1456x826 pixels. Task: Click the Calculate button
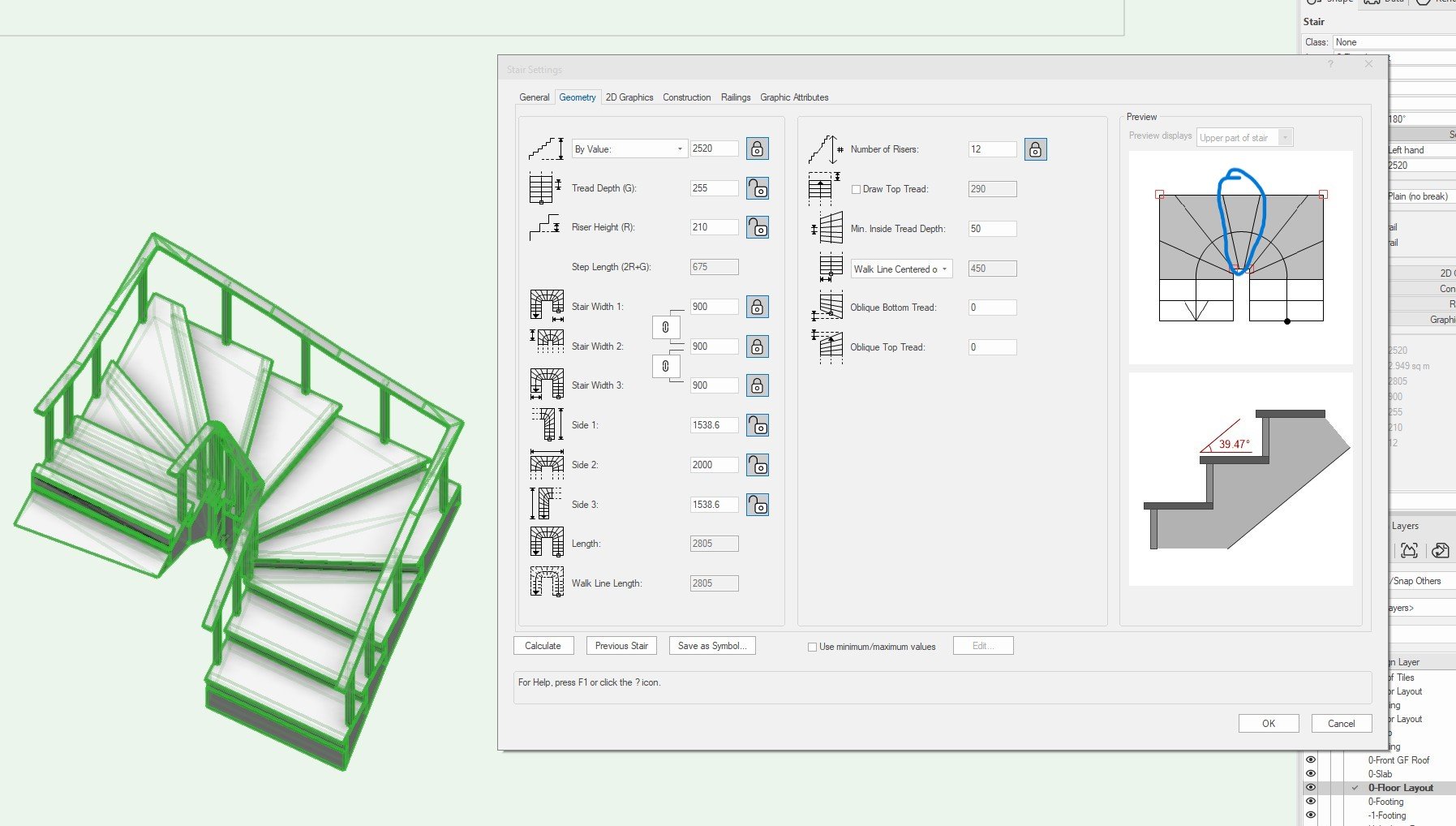click(x=543, y=645)
